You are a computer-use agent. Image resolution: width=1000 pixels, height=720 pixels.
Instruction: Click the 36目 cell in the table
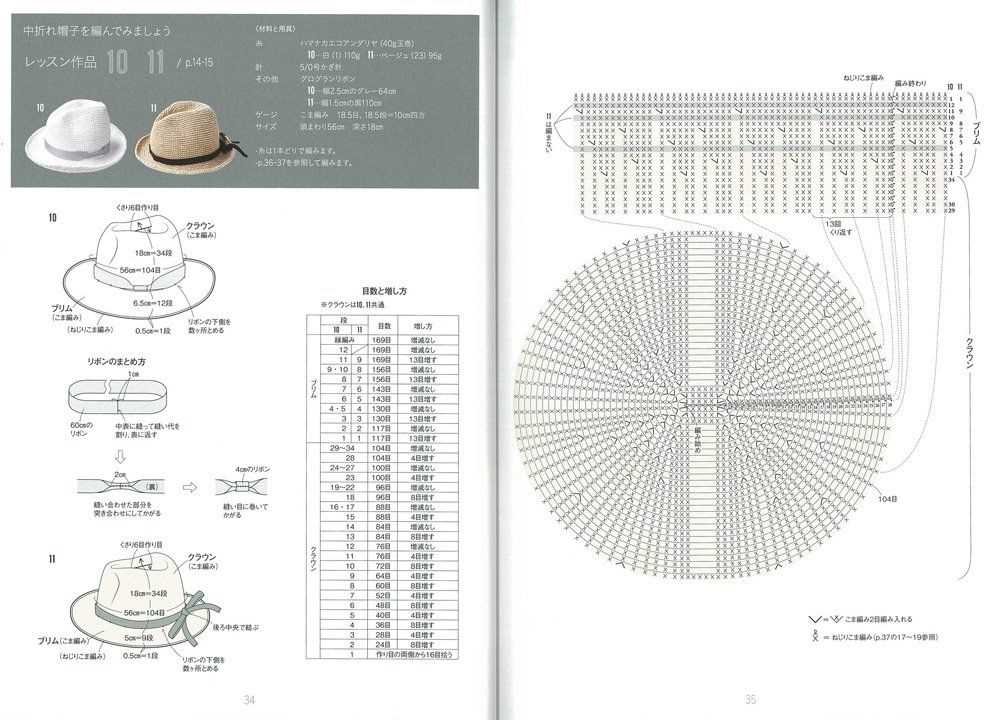[x=383, y=625]
